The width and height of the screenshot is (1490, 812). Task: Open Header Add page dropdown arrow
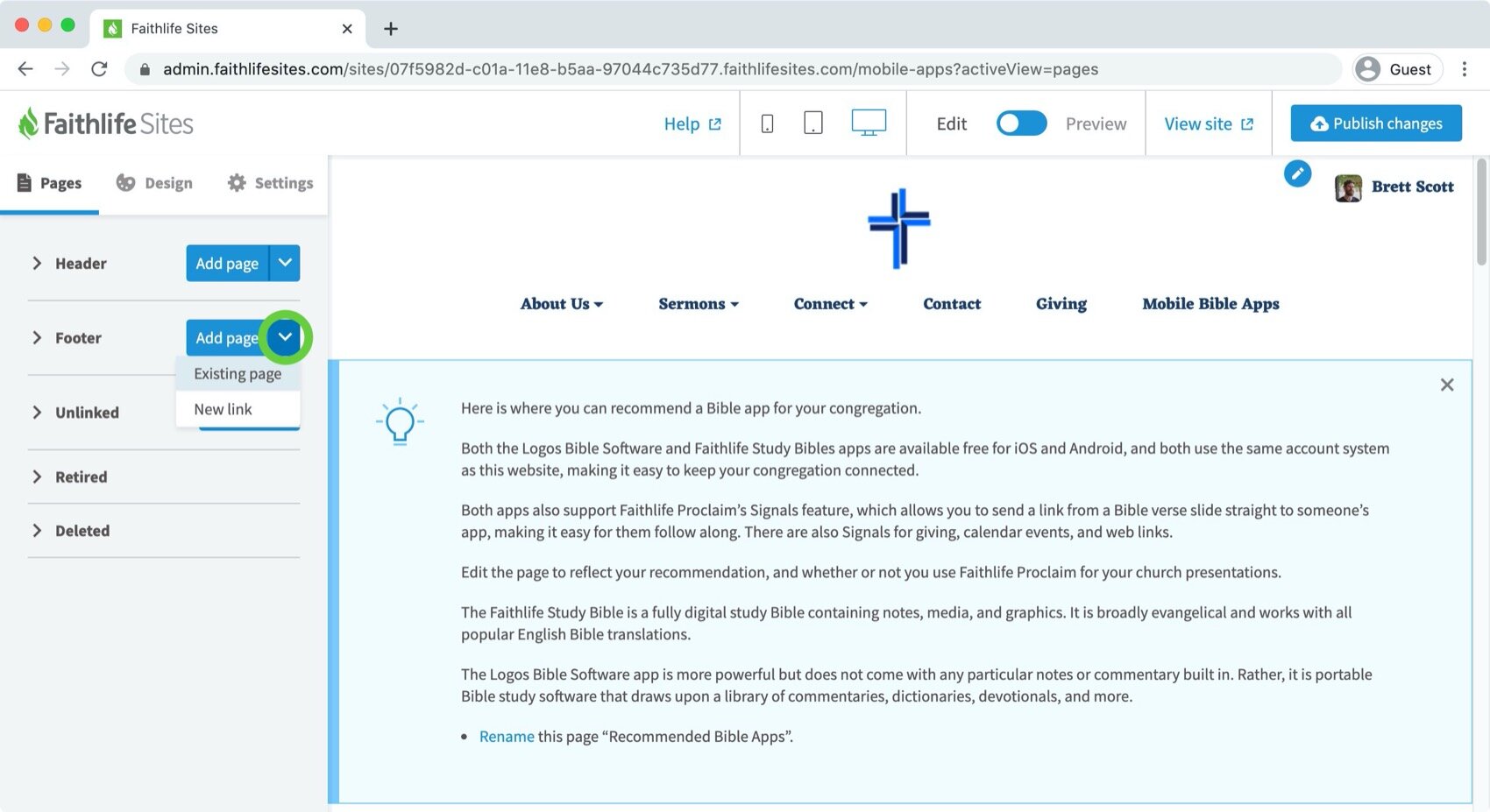pos(285,263)
